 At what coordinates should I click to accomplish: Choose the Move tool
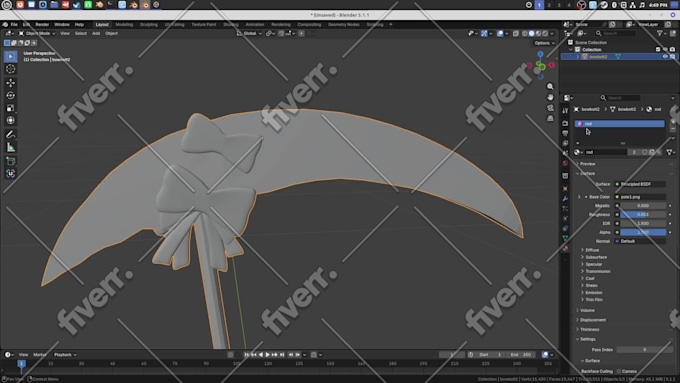(x=11, y=82)
